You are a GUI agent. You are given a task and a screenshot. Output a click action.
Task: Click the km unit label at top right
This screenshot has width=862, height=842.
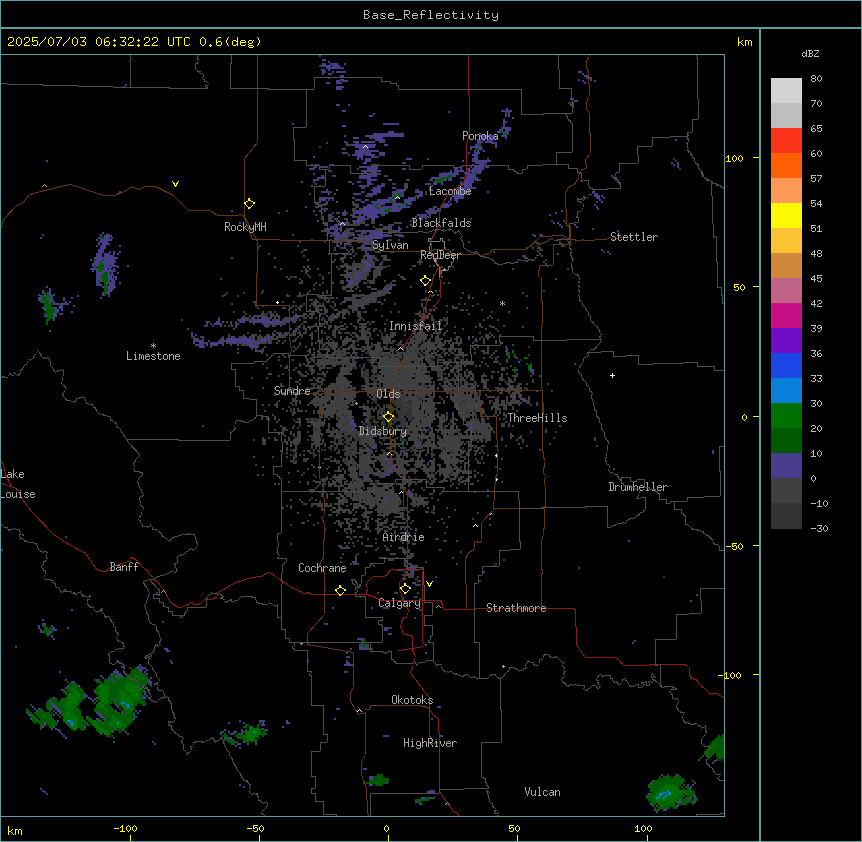(744, 42)
